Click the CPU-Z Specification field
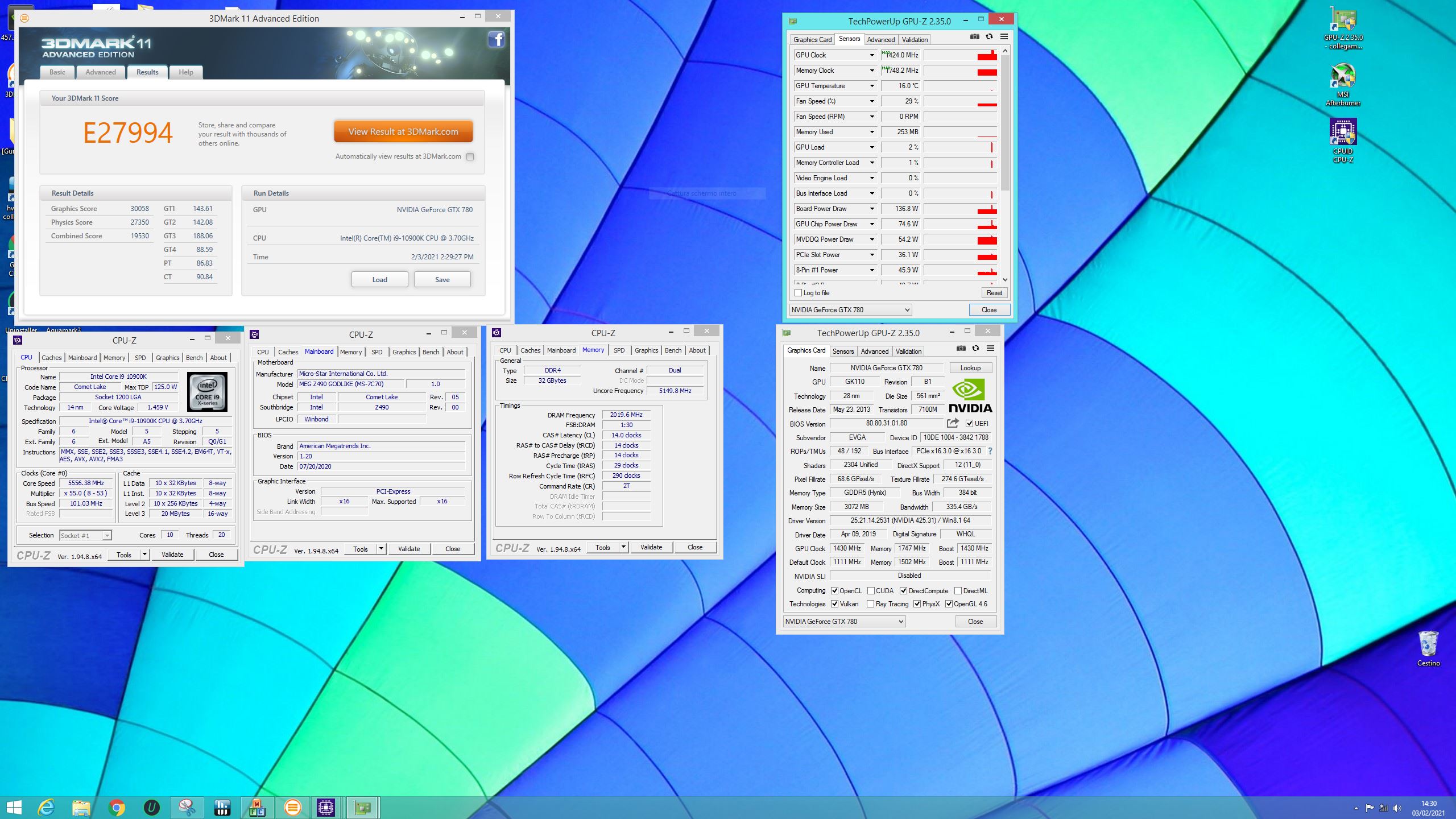 145,421
